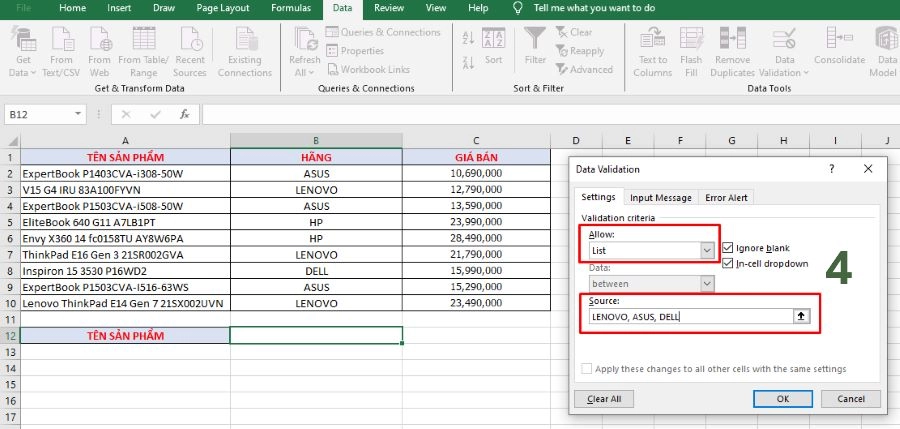Image resolution: width=900 pixels, height=429 pixels.
Task: Open Recent Sources
Action: pos(190,52)
